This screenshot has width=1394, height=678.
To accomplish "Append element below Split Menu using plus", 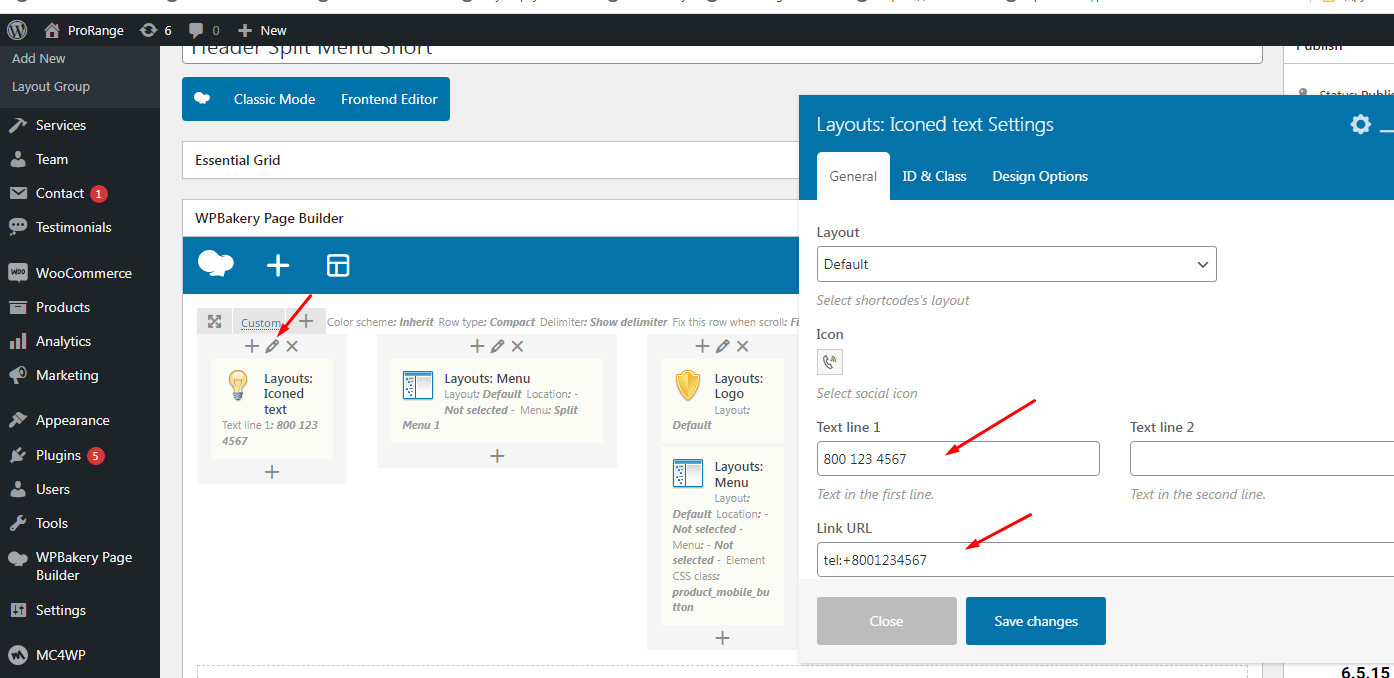I will click(x=497, y=456).
